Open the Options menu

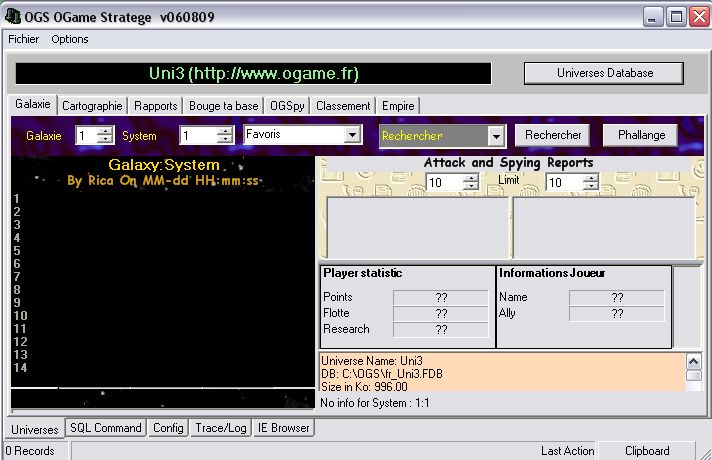70,39
